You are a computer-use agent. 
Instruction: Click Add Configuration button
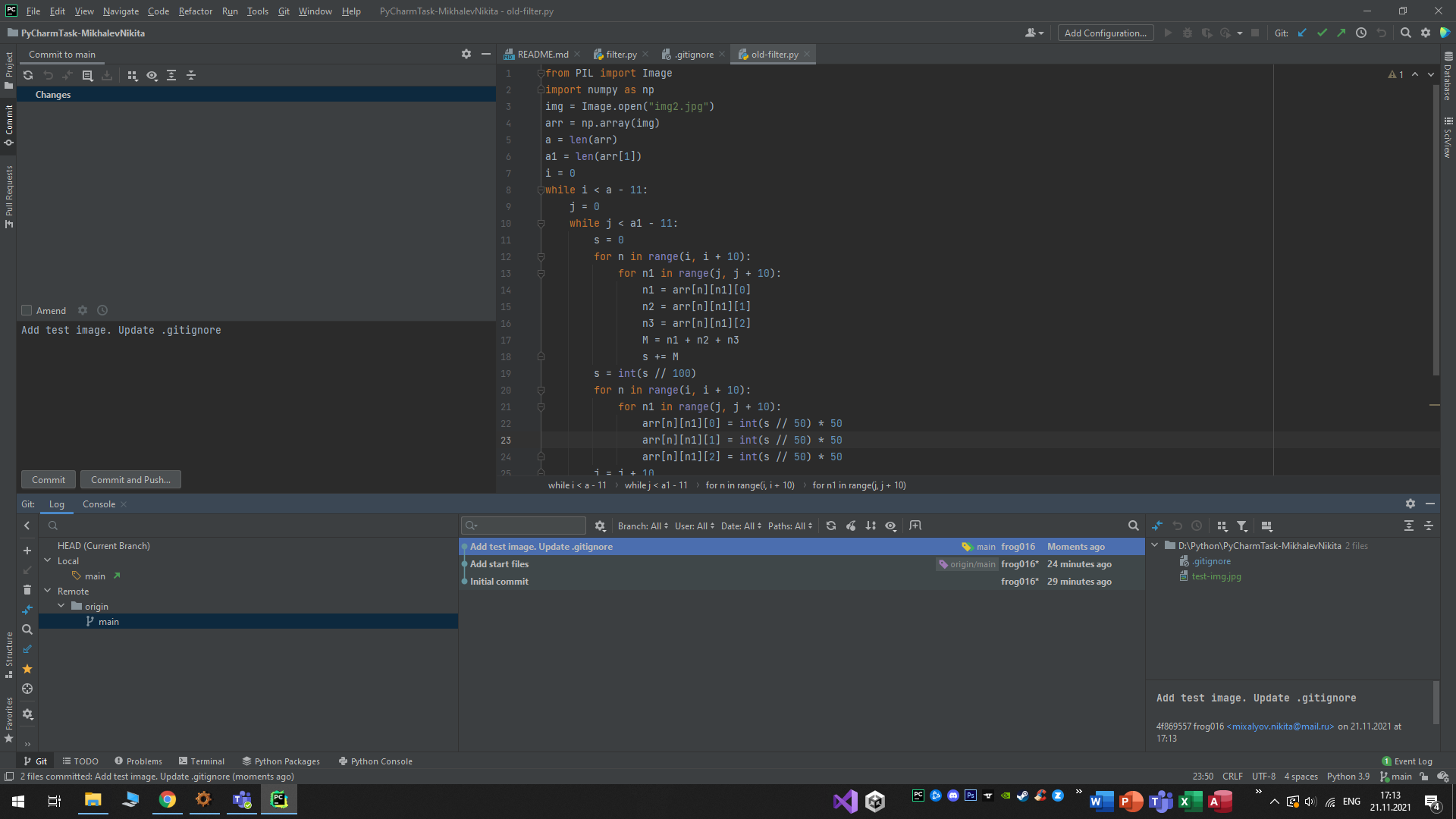click(1105, 33)
